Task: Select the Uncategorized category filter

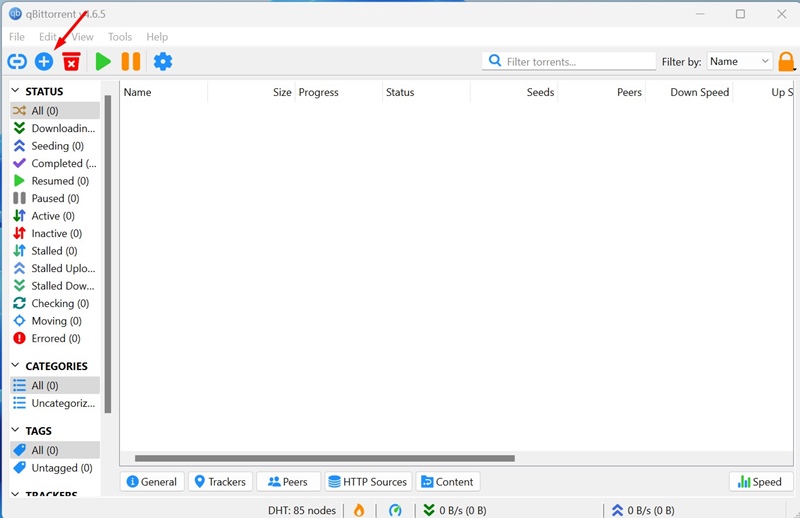Action: tap(55, 403)
